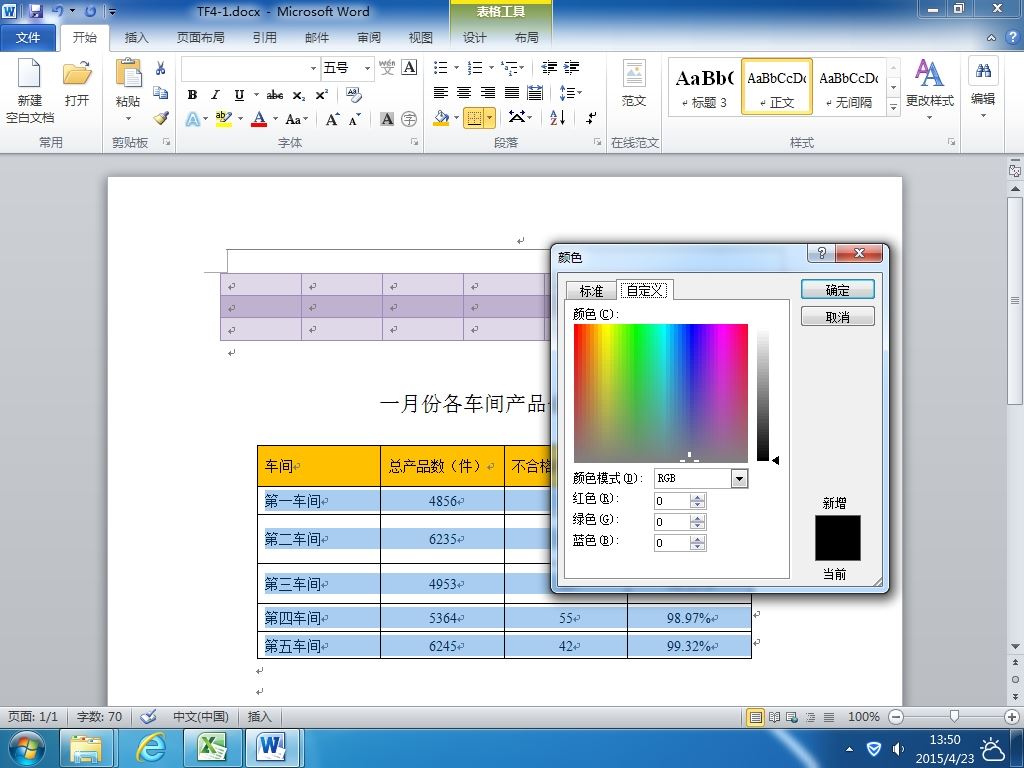Expand the color mode RGB dropdown

[x=739, y=479]
